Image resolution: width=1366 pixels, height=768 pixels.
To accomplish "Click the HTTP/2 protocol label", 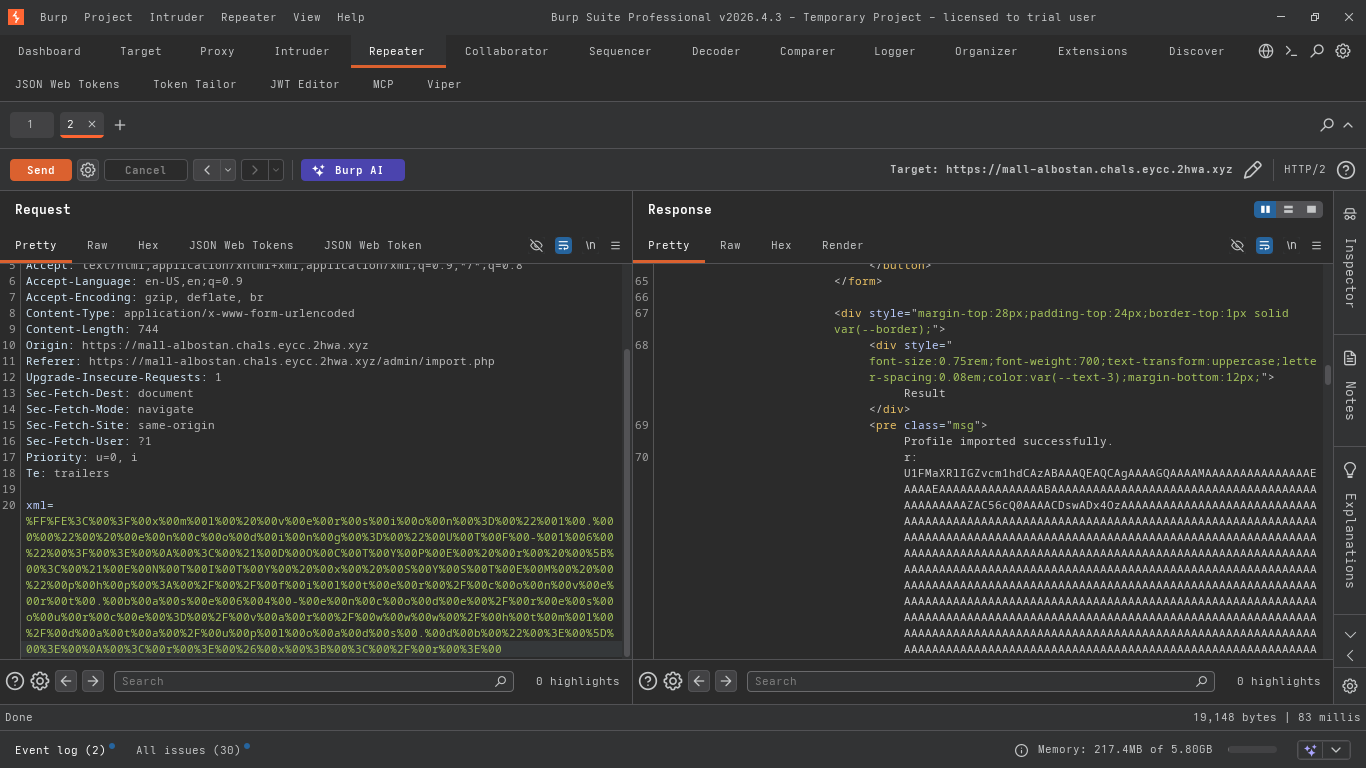I will (1305, 170).
